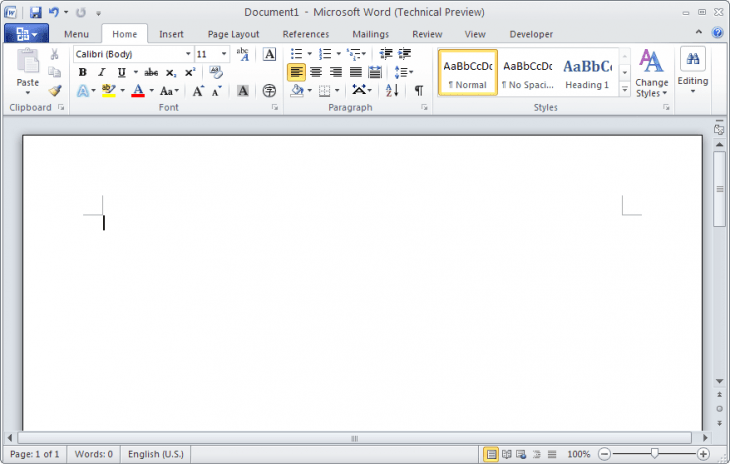Toggle Subscript formatting
Viewport: 730px width, 464px height.
tap(171, 72)
